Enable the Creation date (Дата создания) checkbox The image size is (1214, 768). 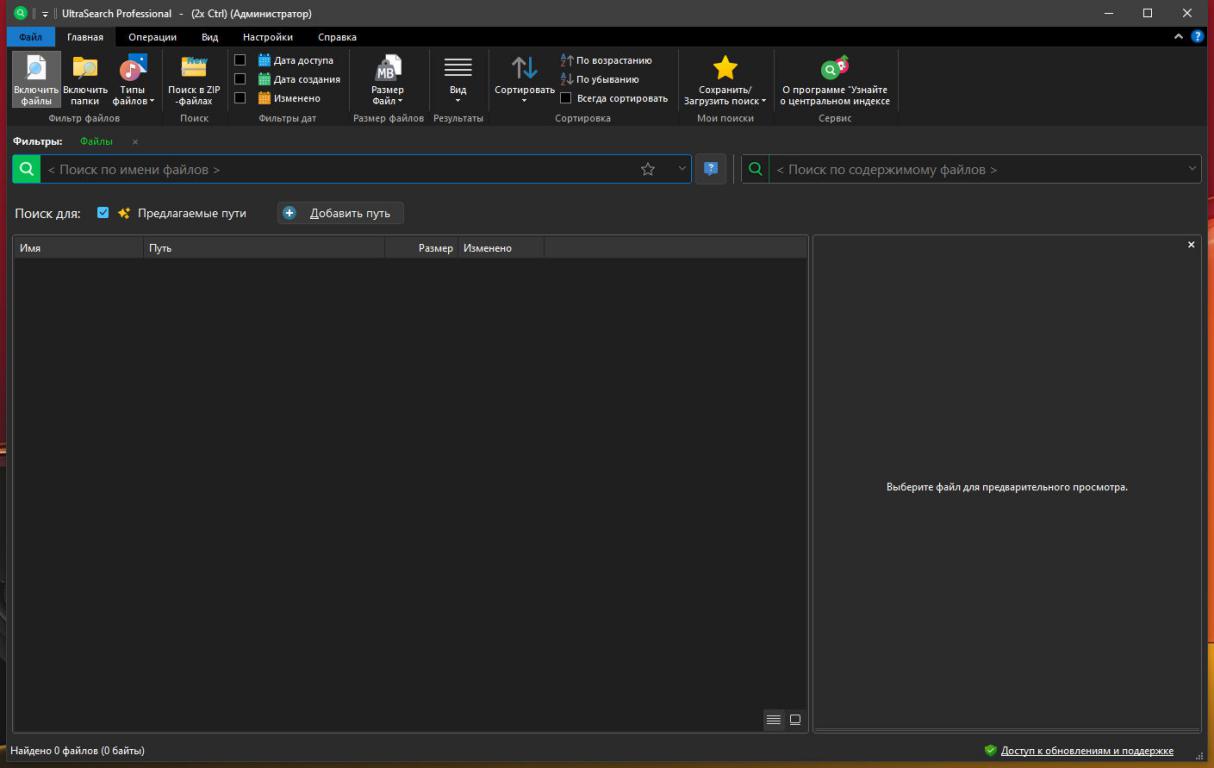pyautogui.click(x=240, y=79)
